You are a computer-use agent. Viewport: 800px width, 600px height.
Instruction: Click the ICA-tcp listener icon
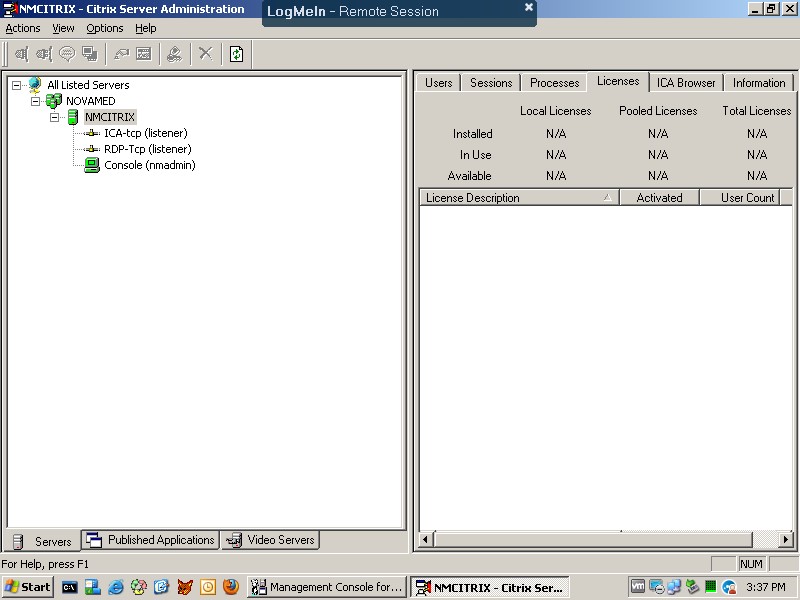92,133
